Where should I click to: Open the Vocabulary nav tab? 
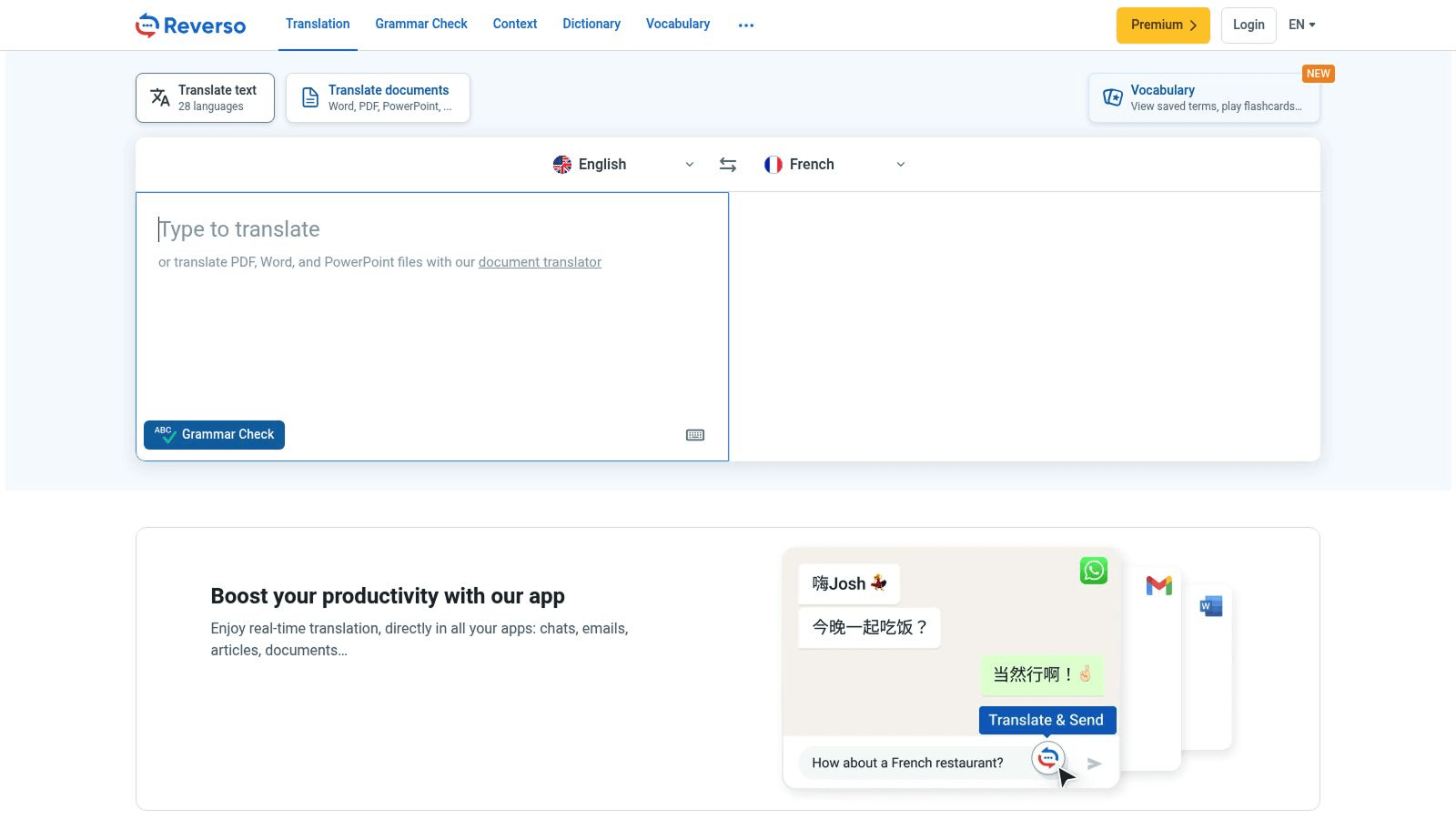click(x=678, y=25)
